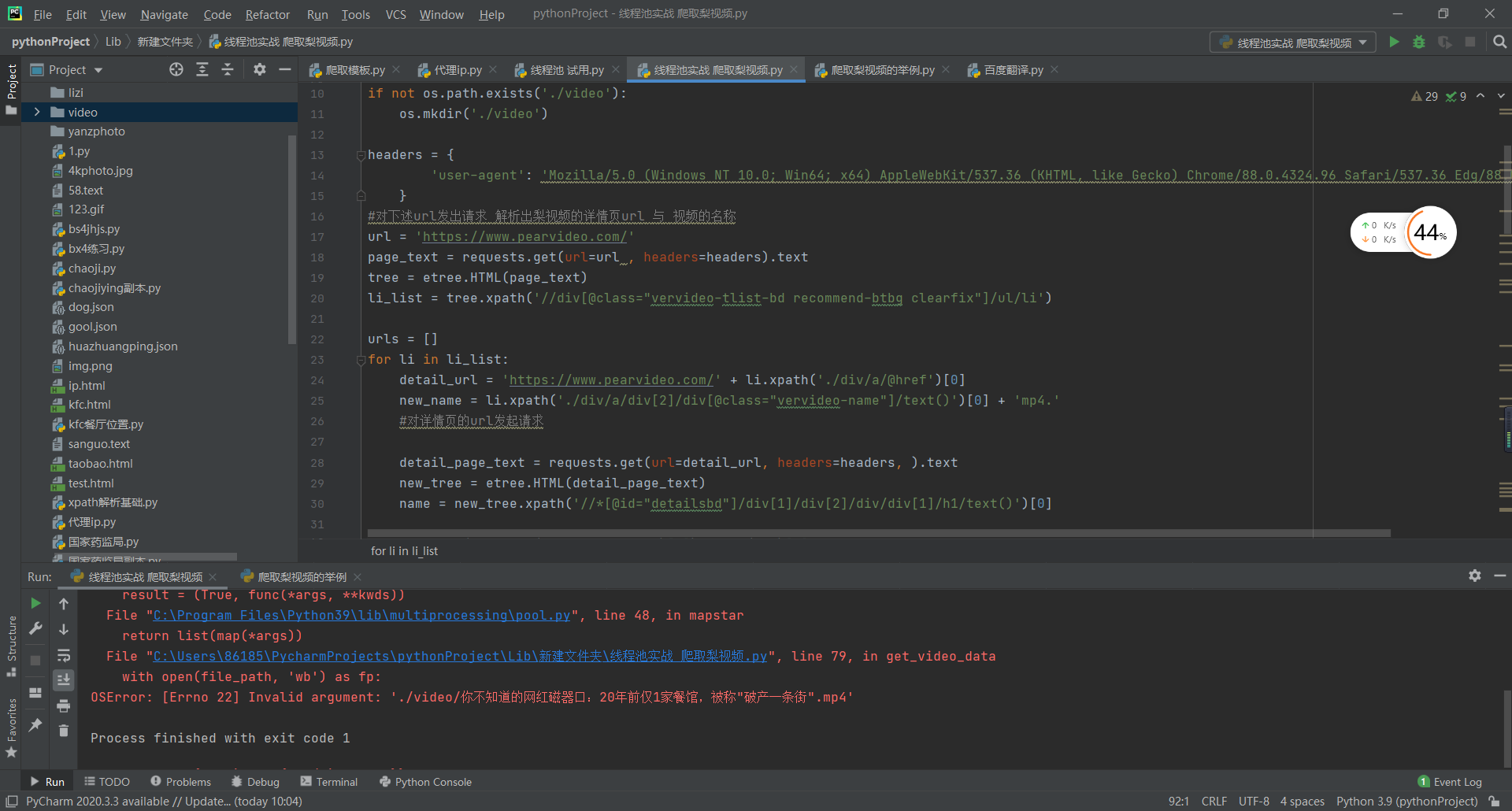
Task: Pin the Run tab
Action: point(35,724)
